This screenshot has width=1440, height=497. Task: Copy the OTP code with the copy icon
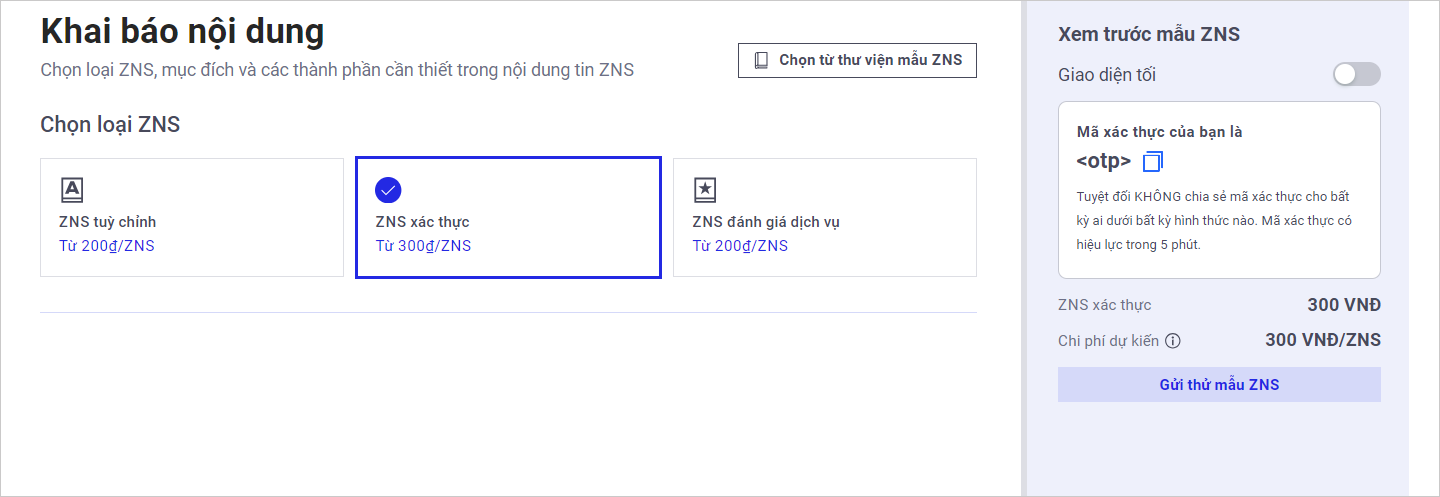tap(1153, 161)
